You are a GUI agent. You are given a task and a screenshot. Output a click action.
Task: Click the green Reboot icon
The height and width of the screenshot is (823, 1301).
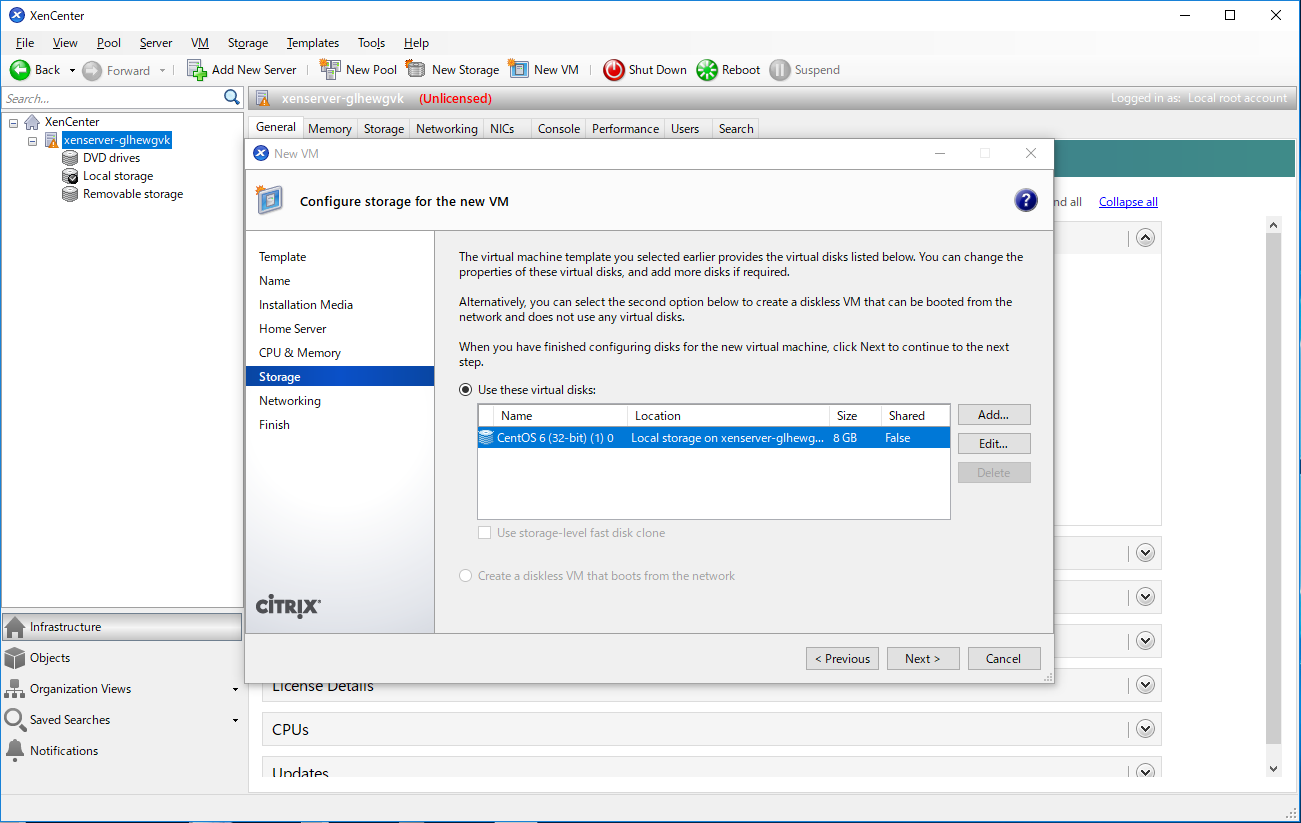(707, 70)
